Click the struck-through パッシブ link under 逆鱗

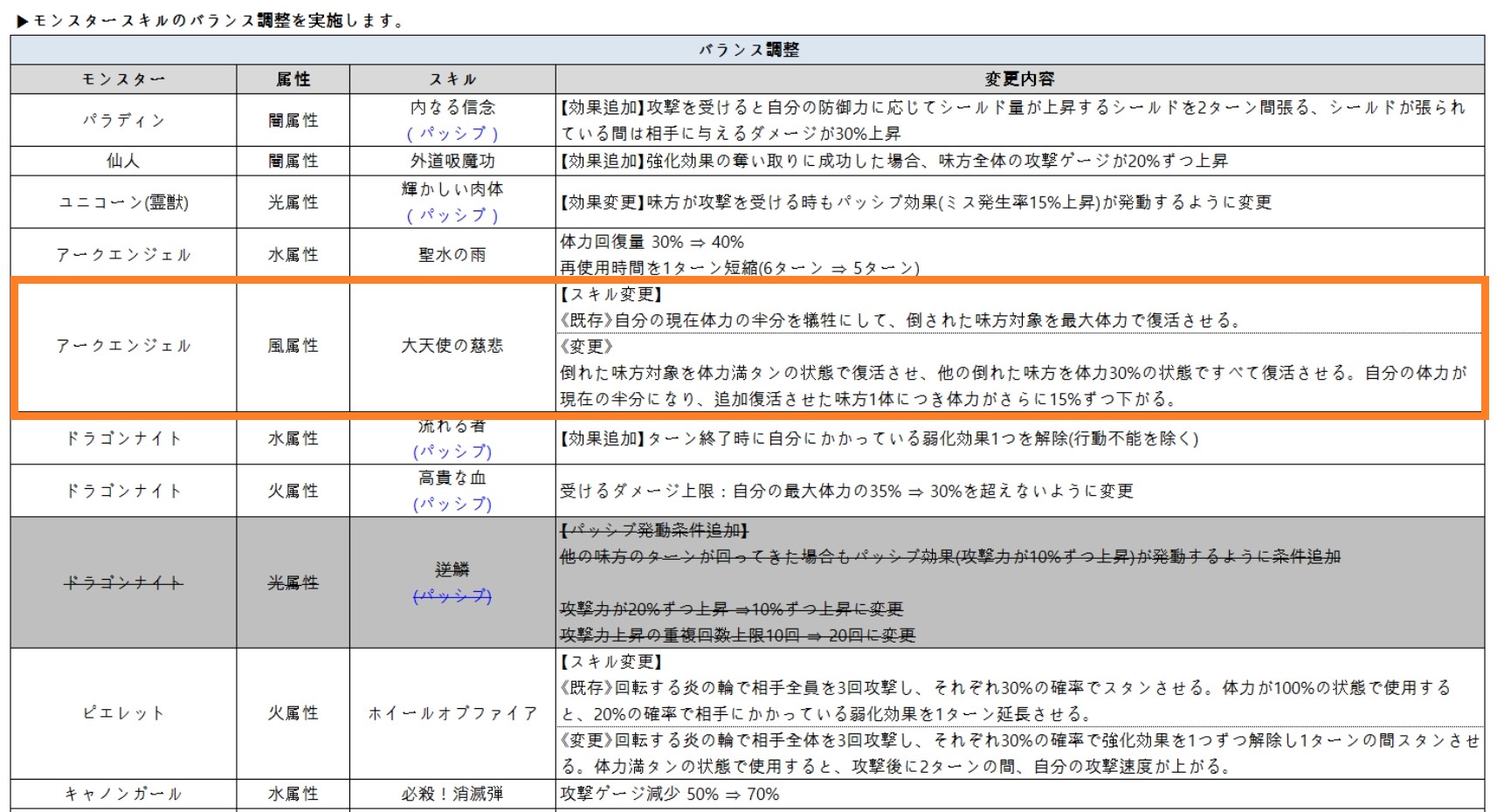click(x=452, y=595)
